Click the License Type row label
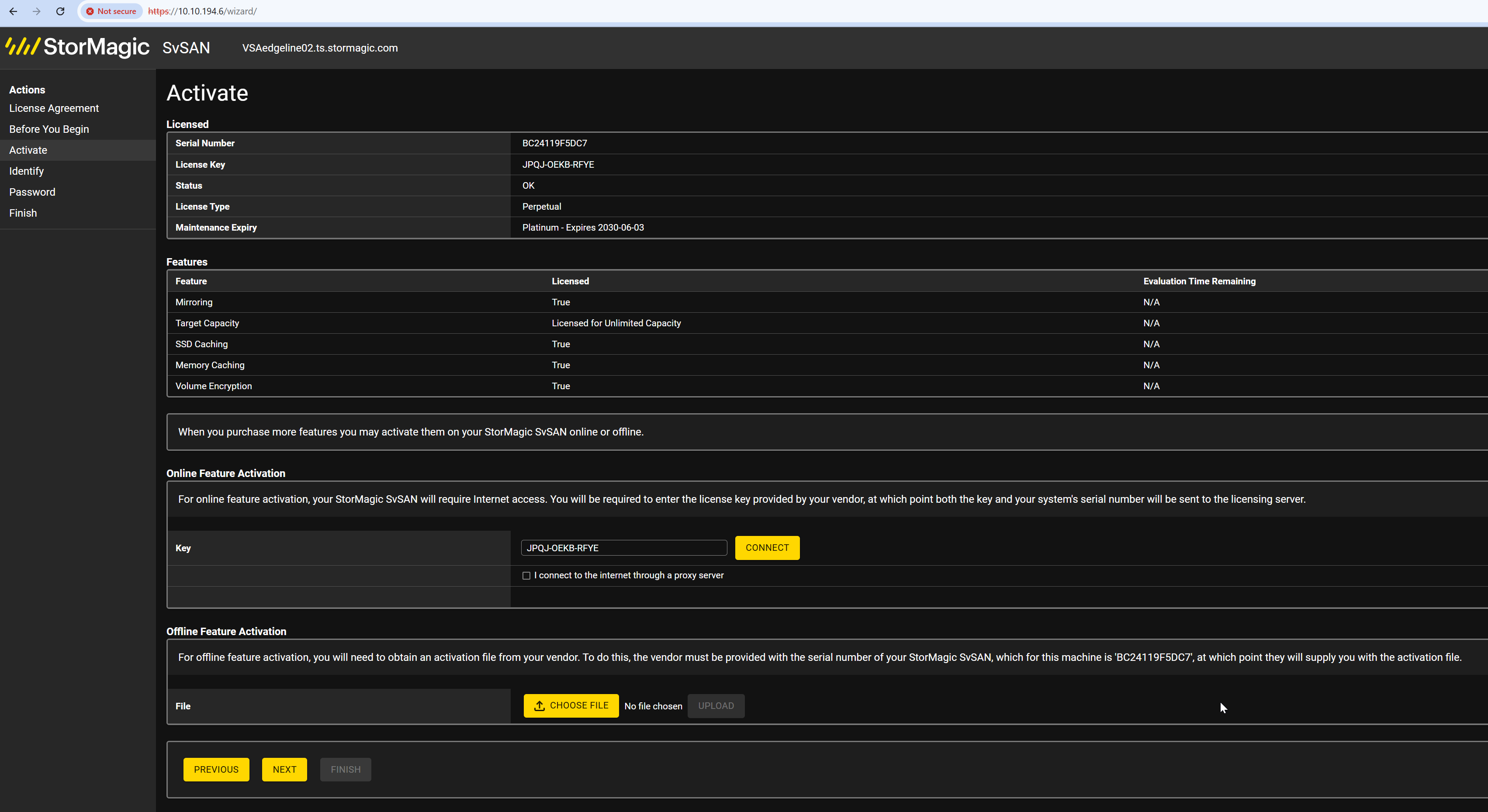This screenshot has height=812, width=1488. coord(202,207)
